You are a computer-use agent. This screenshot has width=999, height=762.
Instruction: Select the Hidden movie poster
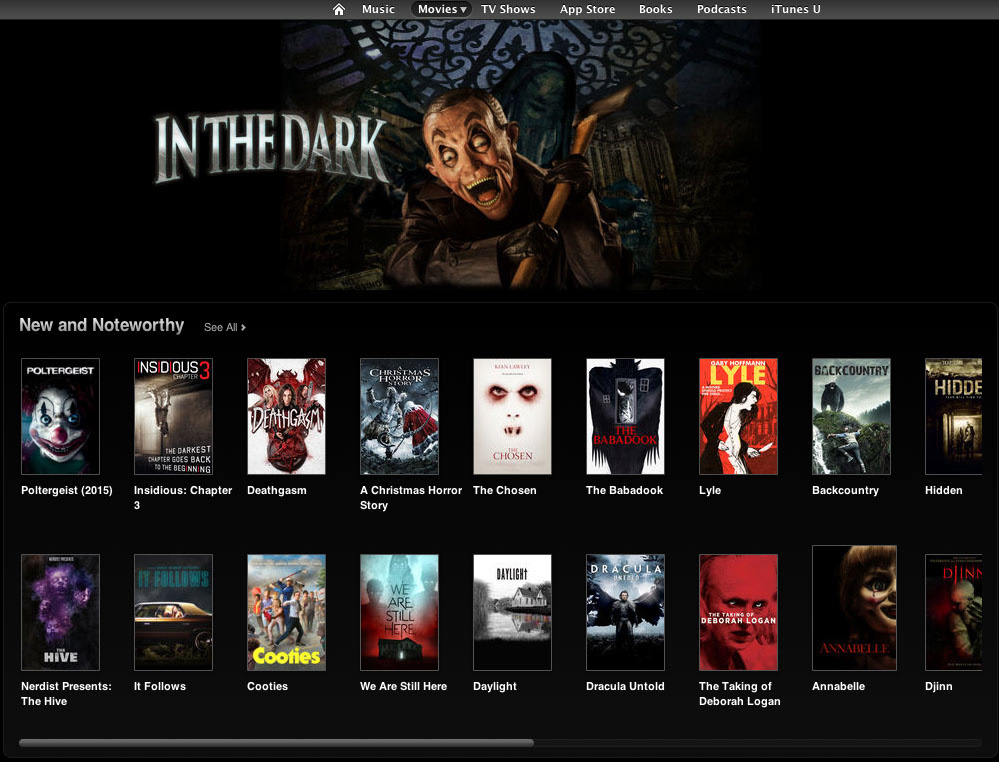tap(954, 416)
